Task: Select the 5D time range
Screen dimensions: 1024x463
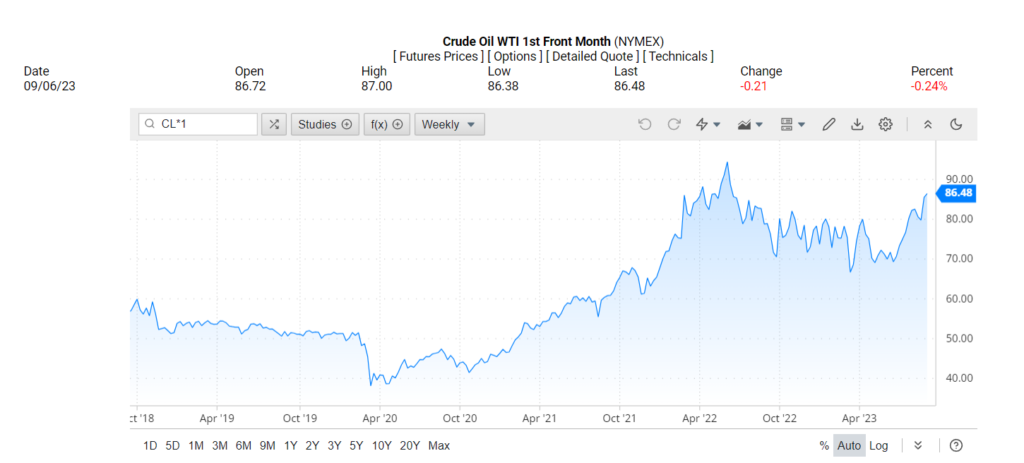Action: (172, 446)
